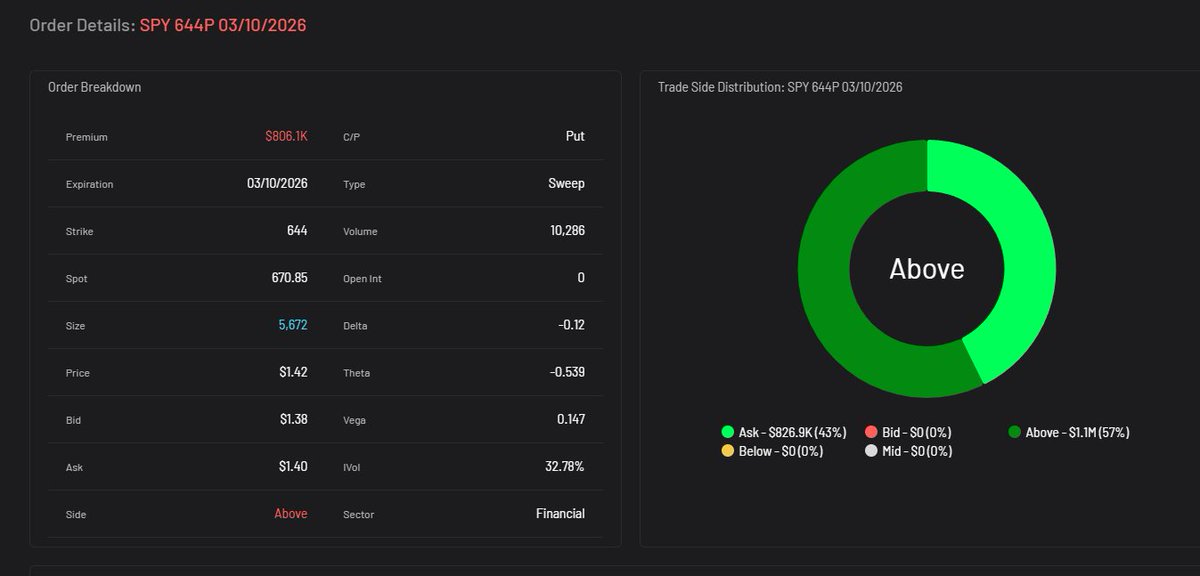Screen dimensions: 1200x576
Task: Select the sector value 'Financial'
Action: (560, 513)
